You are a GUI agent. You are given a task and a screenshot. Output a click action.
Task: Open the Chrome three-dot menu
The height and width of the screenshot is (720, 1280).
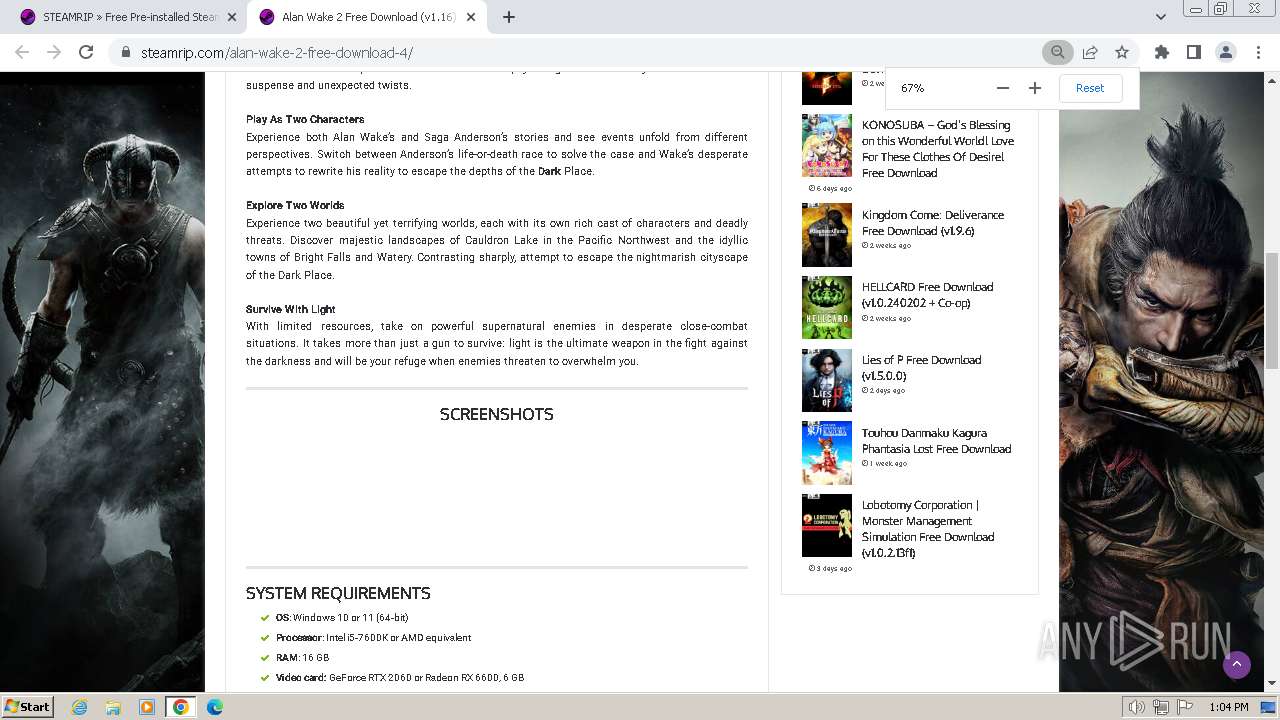[1258, 52]
